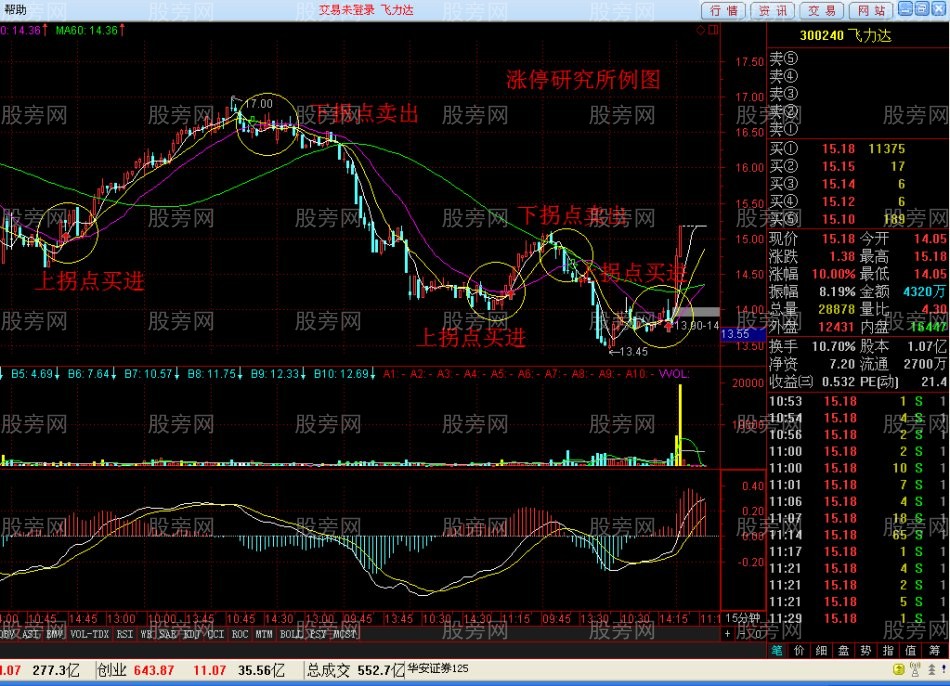The width and height of the screenshot is (950, 686).
Task: Select the KDJ indicator tab
Action: 191,634
